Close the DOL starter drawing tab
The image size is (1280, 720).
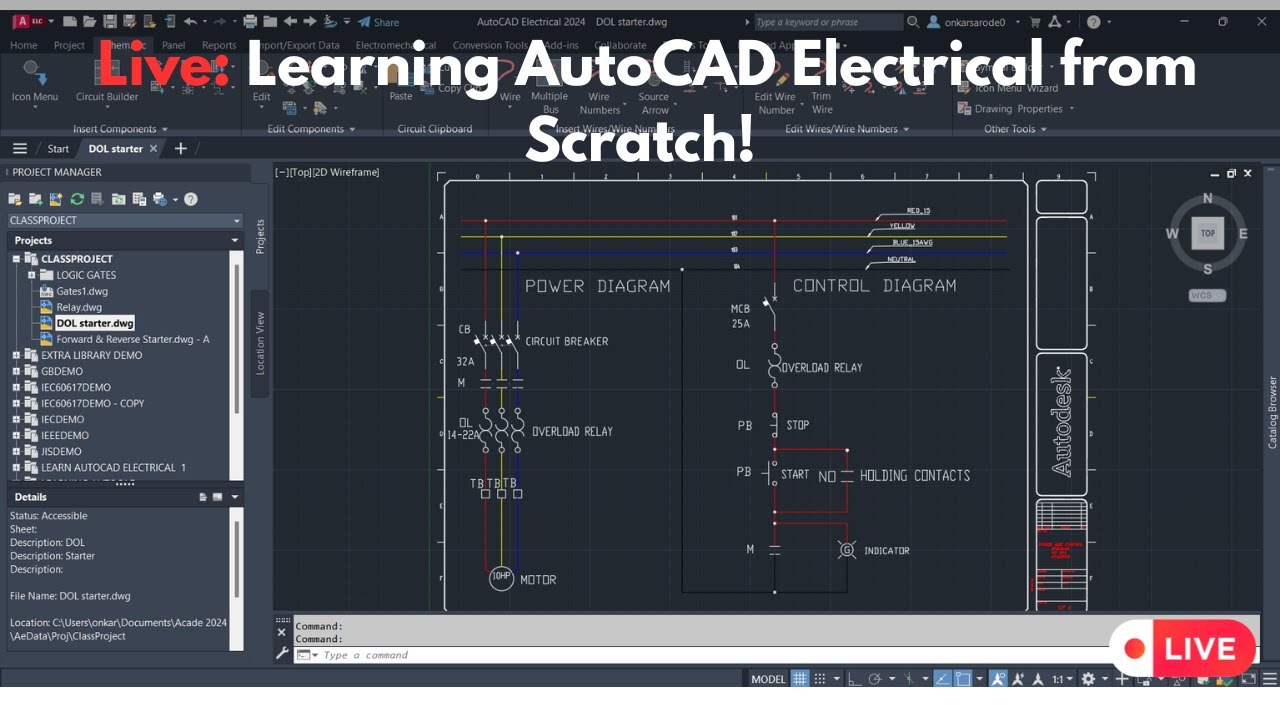click(x=153, y=148)
